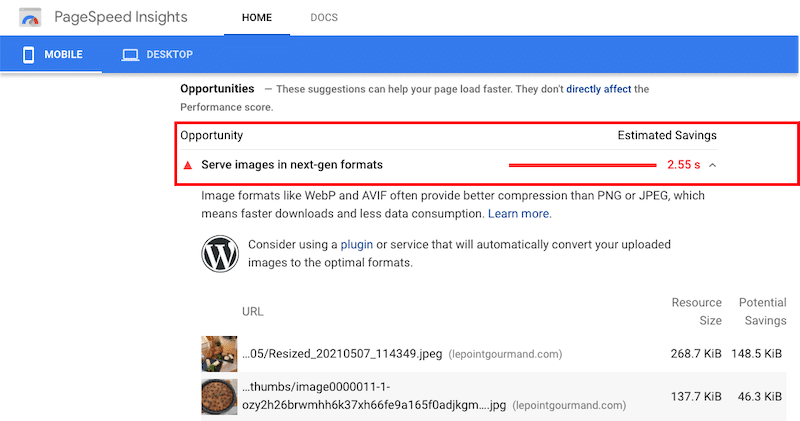This screenshot has height=421, width=800.
Task: Click the PageSpeed Insights title text
Action: coord(121,17)
